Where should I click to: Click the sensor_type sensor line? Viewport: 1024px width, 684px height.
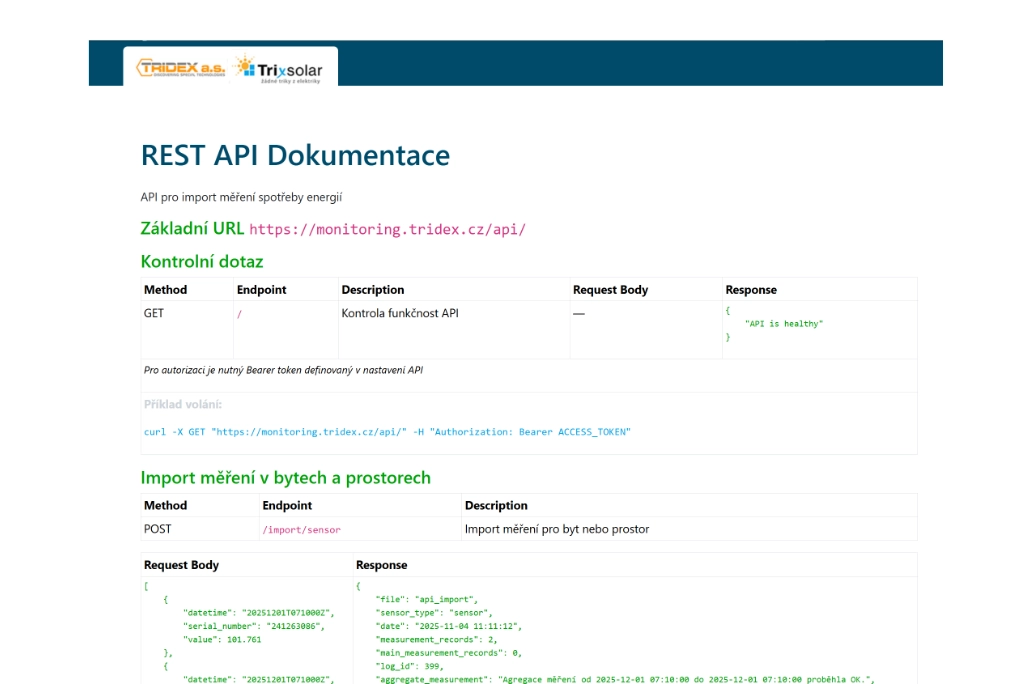[x=434, y=613]
